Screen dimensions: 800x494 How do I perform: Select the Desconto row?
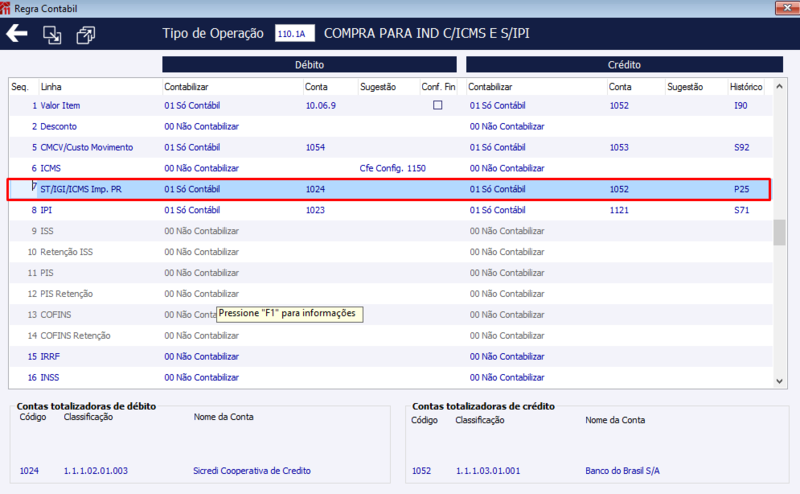(x=390, y=127)
